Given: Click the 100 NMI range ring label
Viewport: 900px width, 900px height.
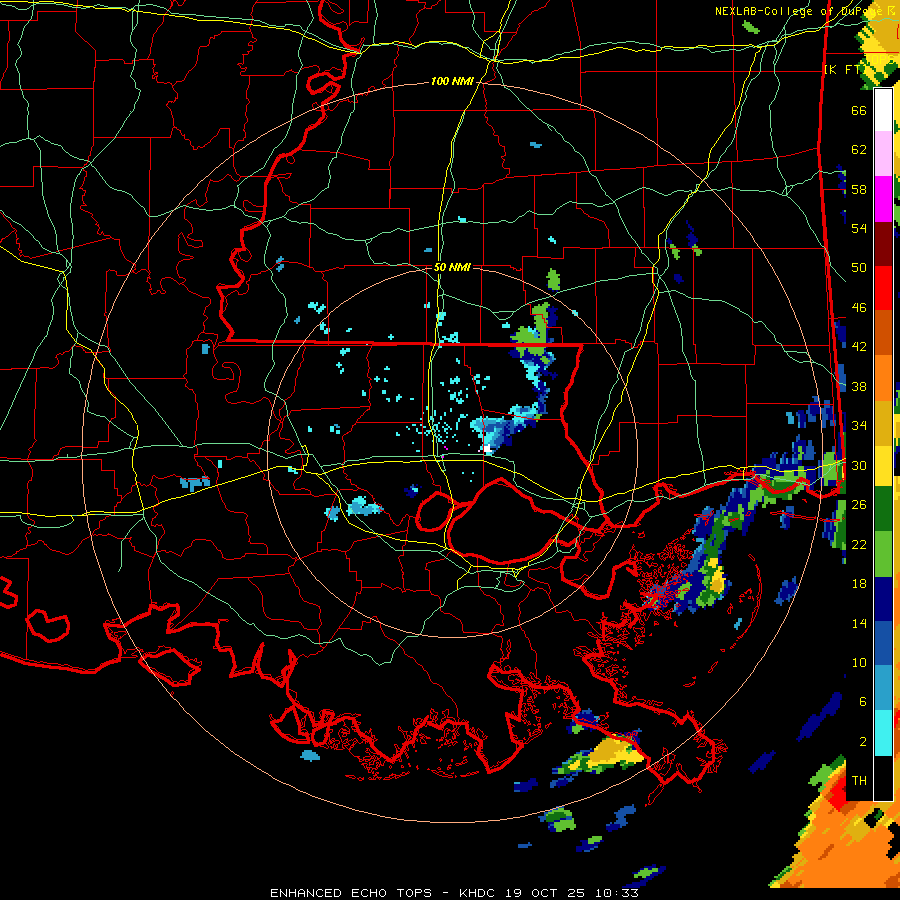Looking at the screenshot, I should click(452, 82).
